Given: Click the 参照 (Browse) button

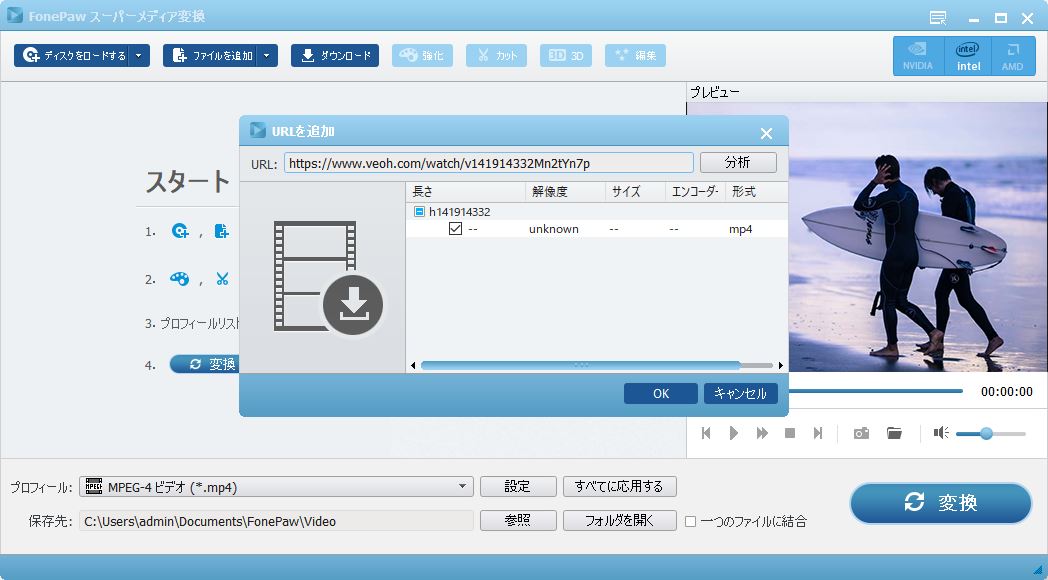Looking at the screenshot, I should [x=517, y=521].
